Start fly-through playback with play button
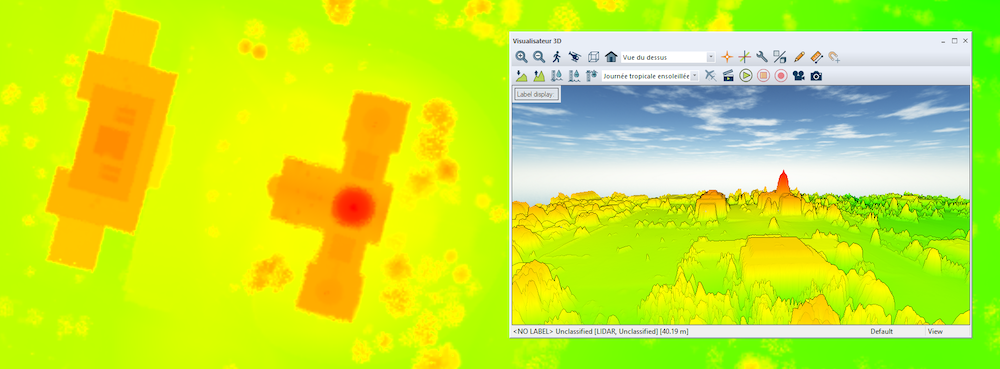The width and height of the screenshot is (1000, 369). point(746,76)
